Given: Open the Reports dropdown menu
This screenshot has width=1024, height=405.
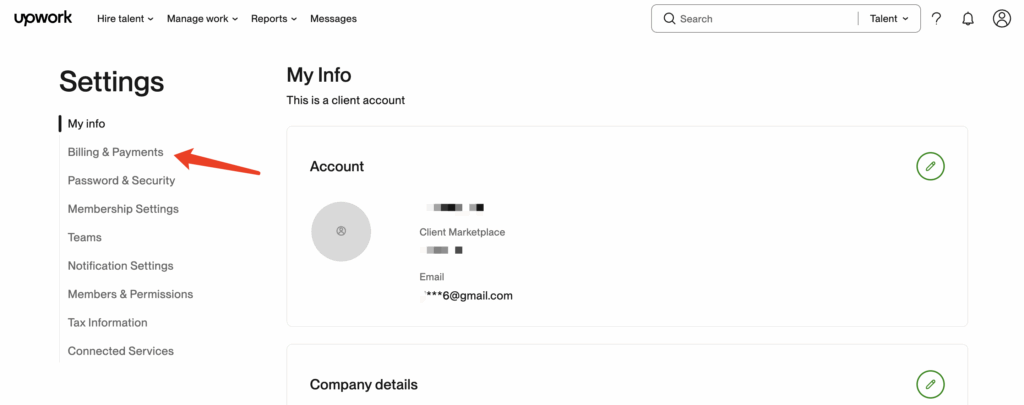Looking at the screenshot, I should click(x=274, y=18).
